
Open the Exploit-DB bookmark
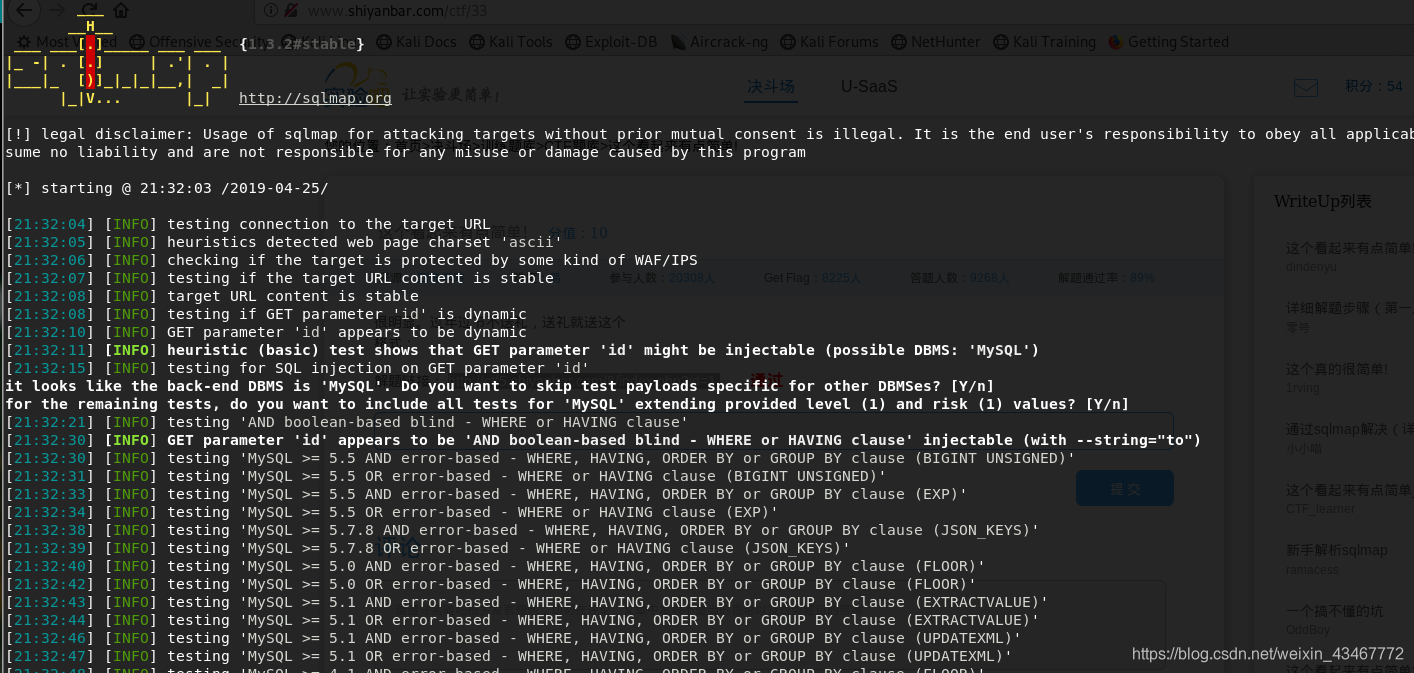coord(611,42)
